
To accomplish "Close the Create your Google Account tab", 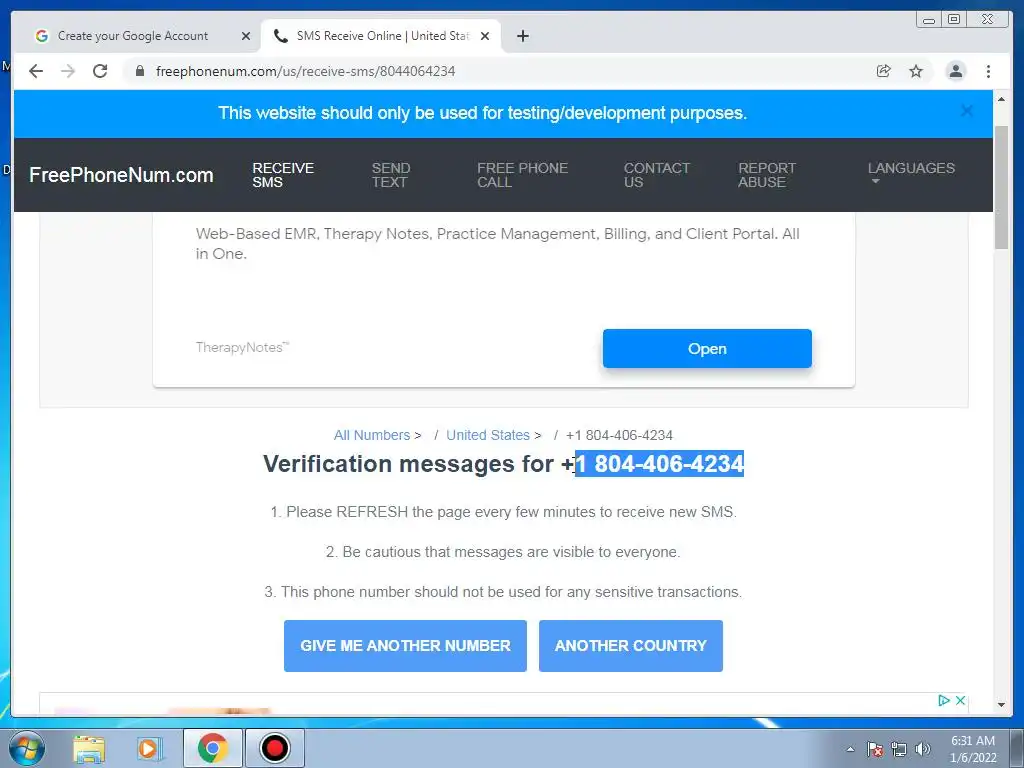I will [246, 36].
